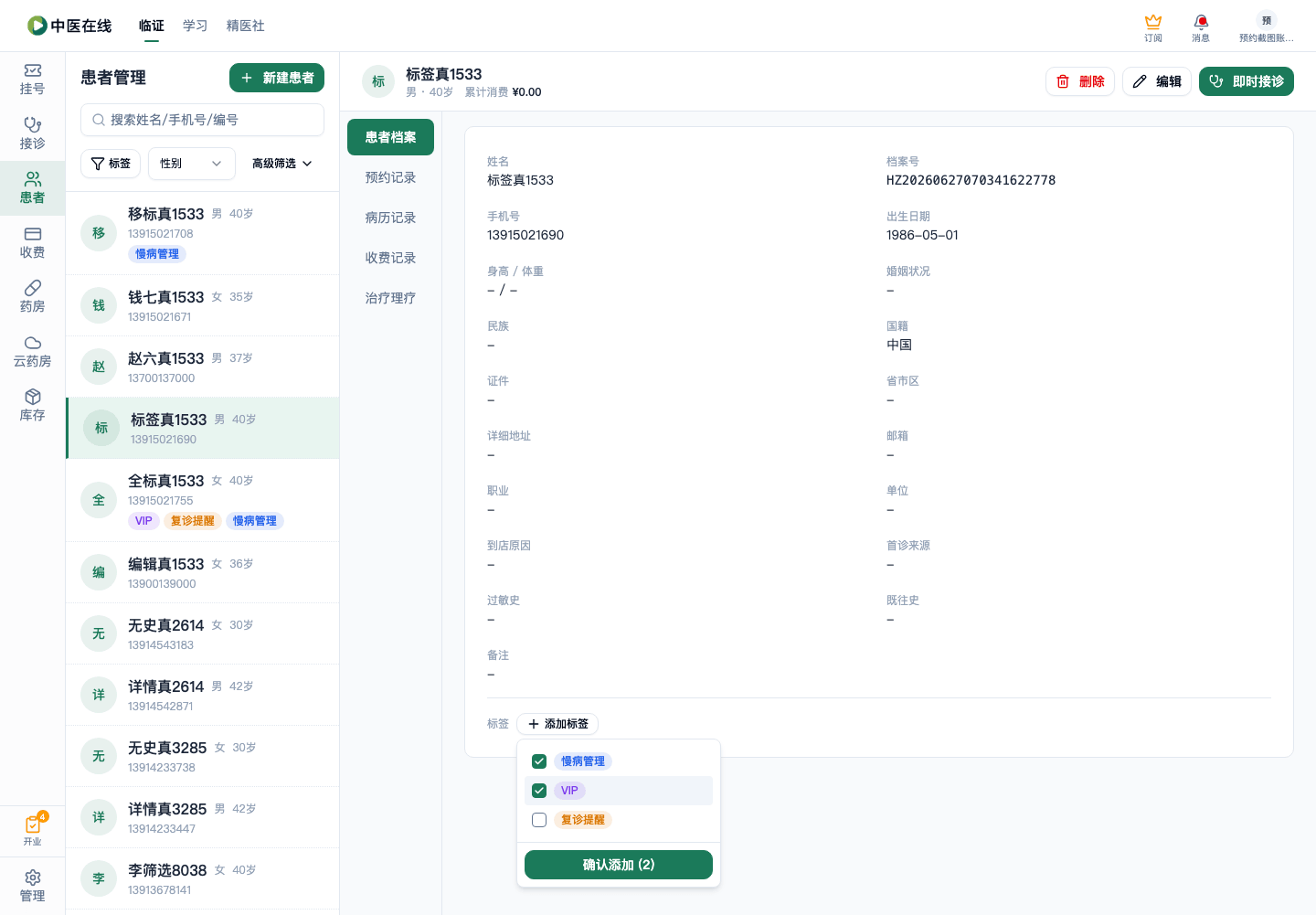Screen dimensions: 1316x915
Task: Select patient 全标真1533 in list
Action: click(x=202, y=500)
